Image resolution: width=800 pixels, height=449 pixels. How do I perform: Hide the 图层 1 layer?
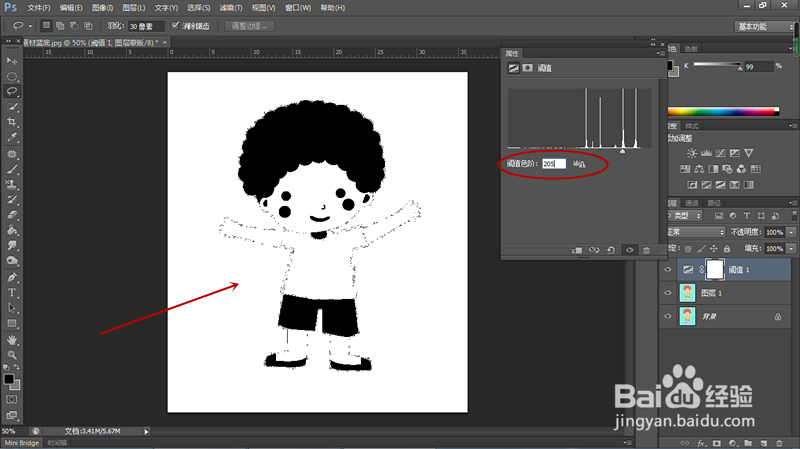tap(668, 293)
